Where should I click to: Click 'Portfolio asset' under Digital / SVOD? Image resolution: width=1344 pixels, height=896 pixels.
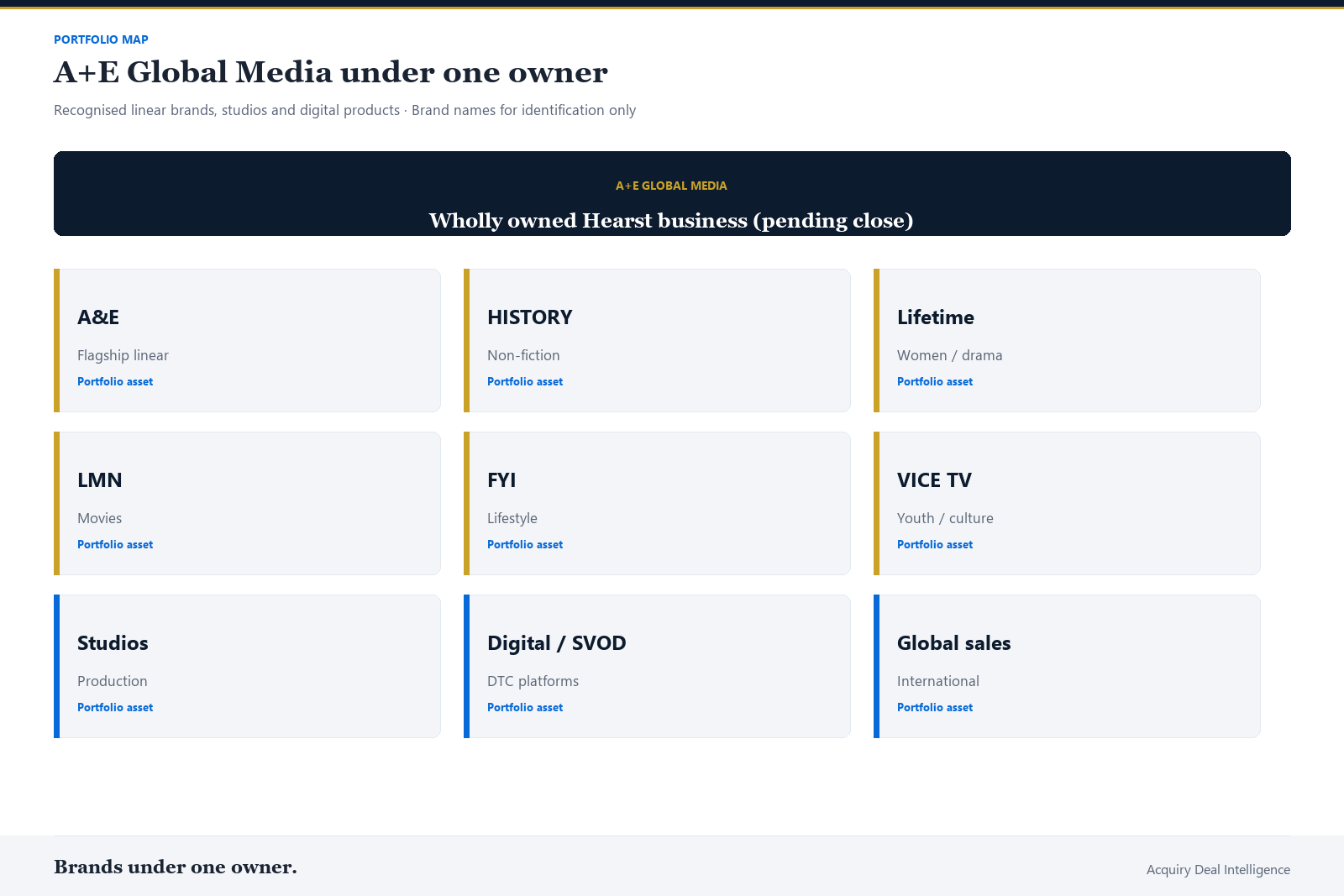point(525,707)
